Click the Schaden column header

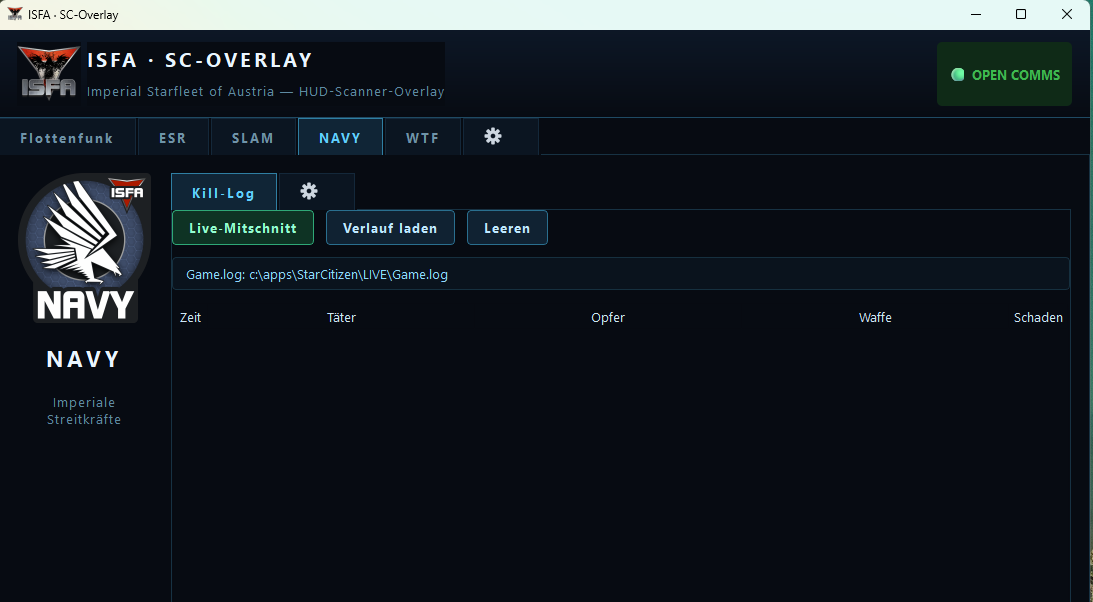pyautogui.click(x=1038, y=318)
